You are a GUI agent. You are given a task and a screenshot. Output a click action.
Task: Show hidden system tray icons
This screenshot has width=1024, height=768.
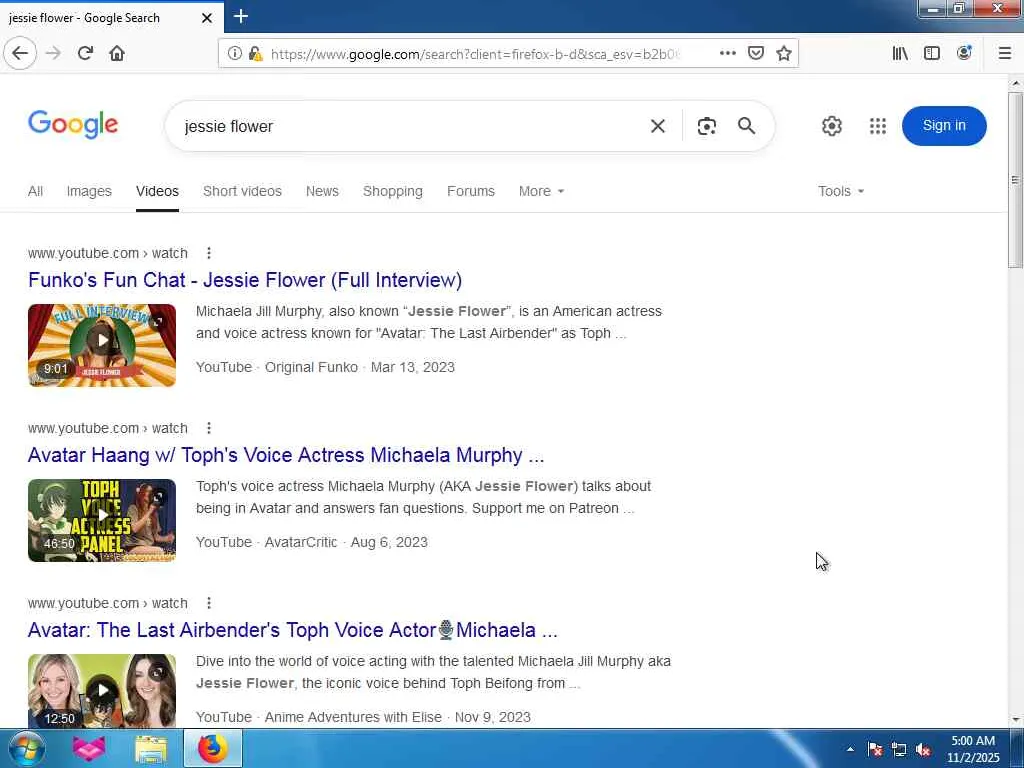coord(850,749)
